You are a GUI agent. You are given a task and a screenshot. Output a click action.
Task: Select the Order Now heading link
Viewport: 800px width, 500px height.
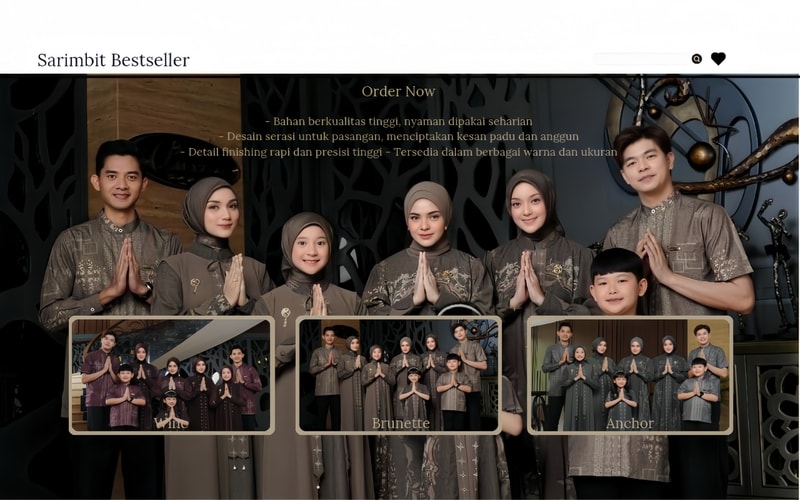click(x=398, y=91)
